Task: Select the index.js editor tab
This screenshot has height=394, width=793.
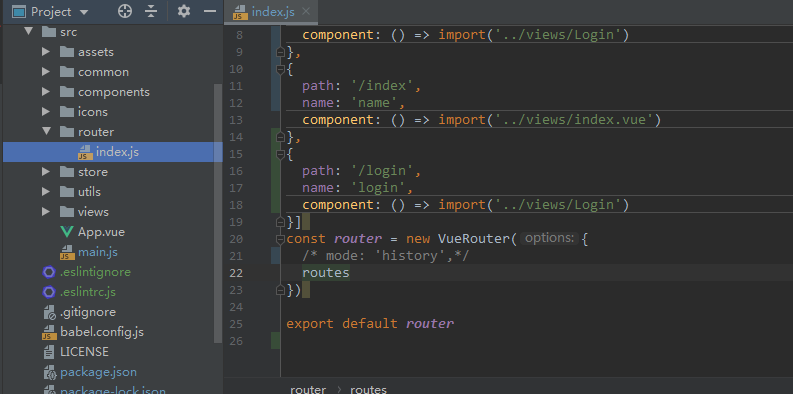Action: point(272,12)
